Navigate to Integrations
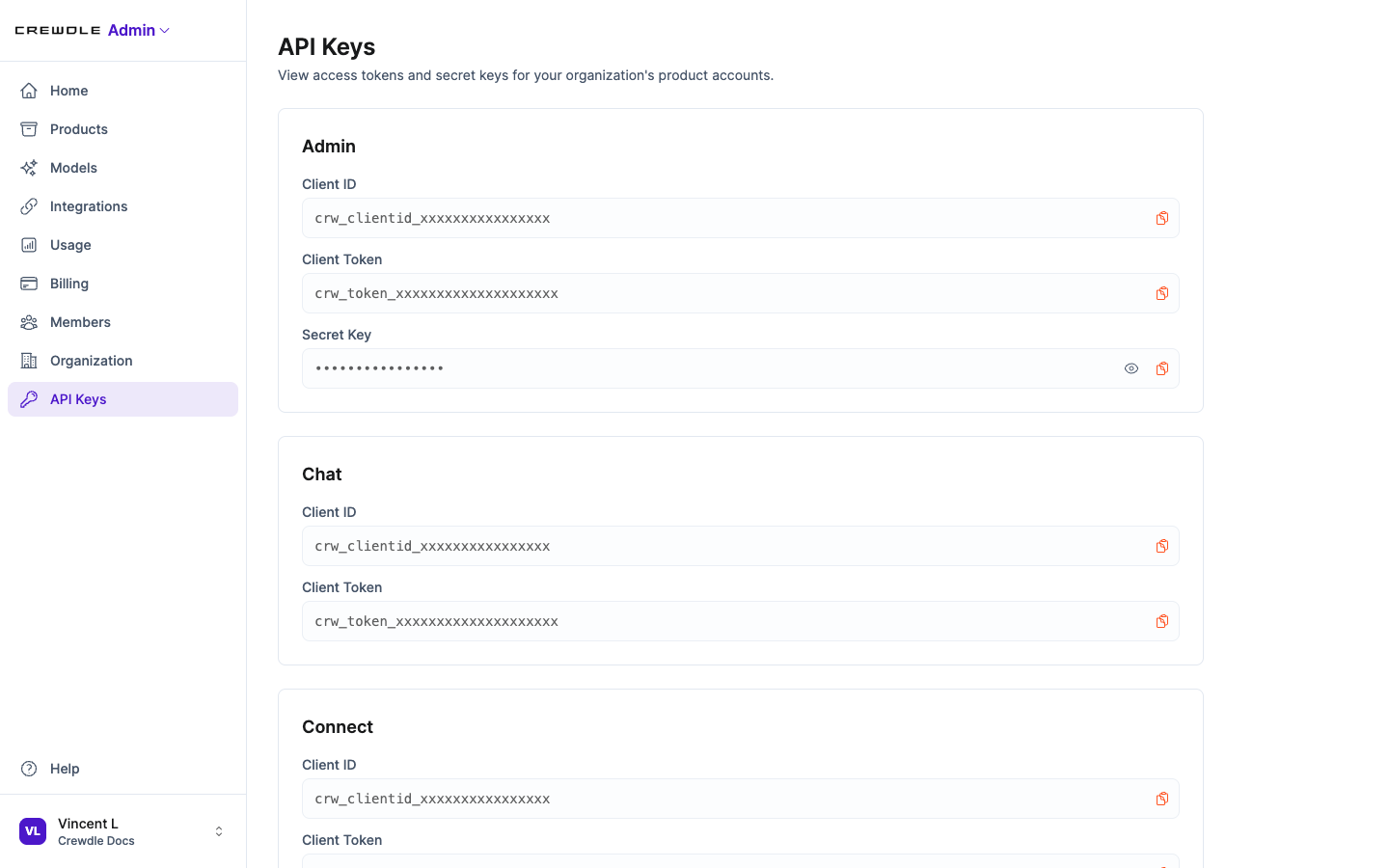1389x868 pixels. coord(123,206)
